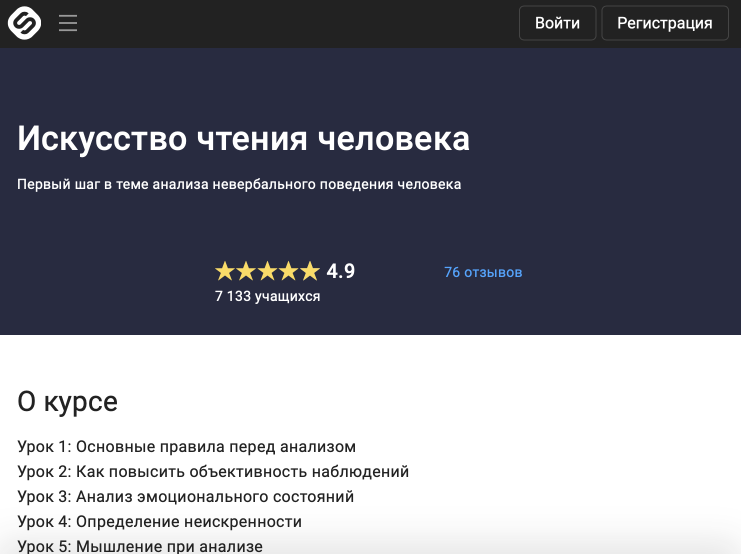Click the fourth rating star
Screen dimensions: 741x554
289,271
